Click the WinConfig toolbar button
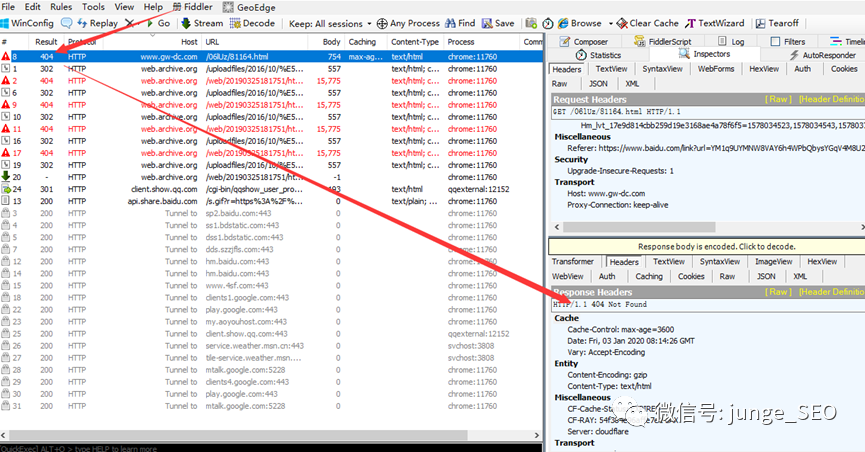 [27, 23]
